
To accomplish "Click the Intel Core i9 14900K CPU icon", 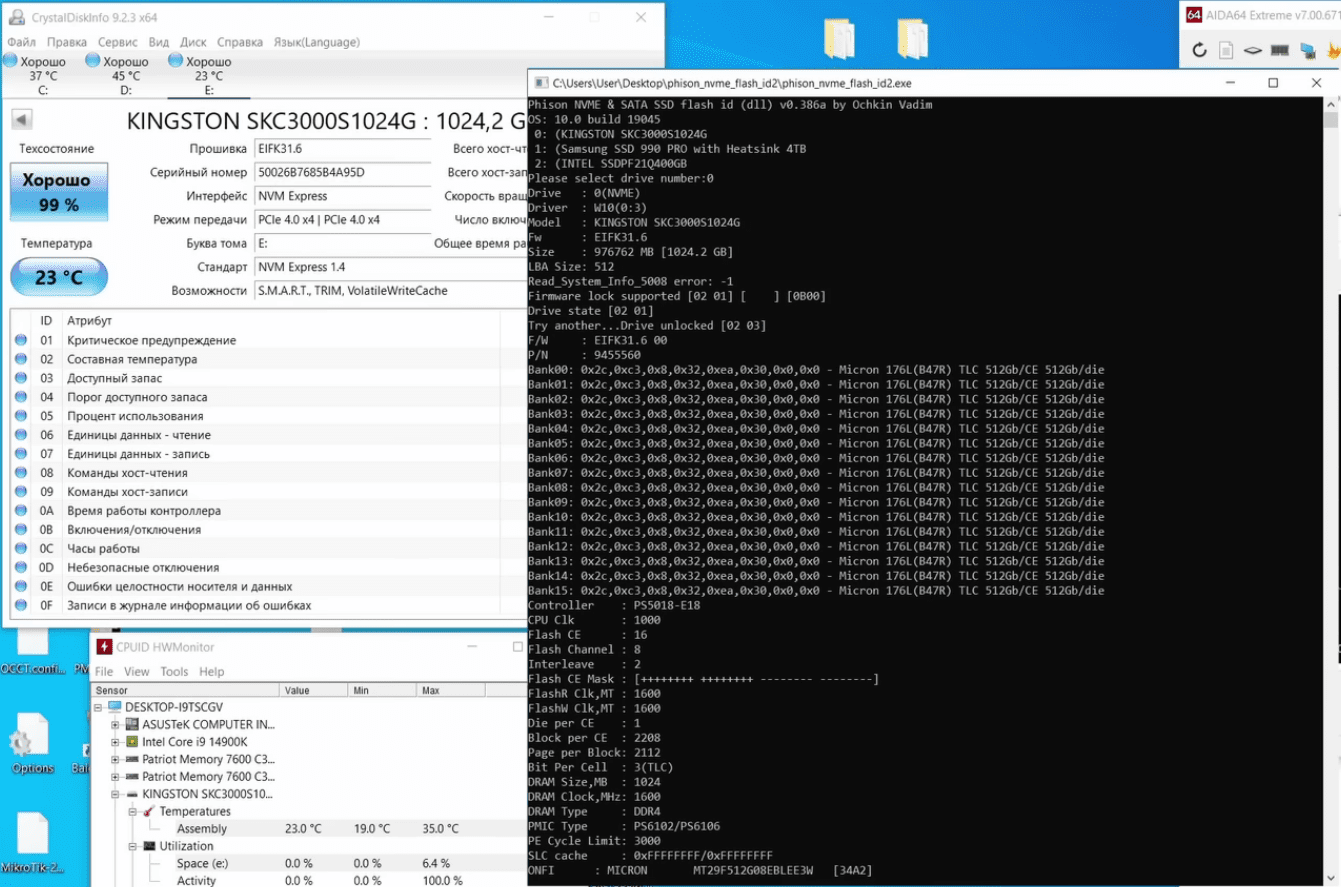I will [x=131, y=742].
